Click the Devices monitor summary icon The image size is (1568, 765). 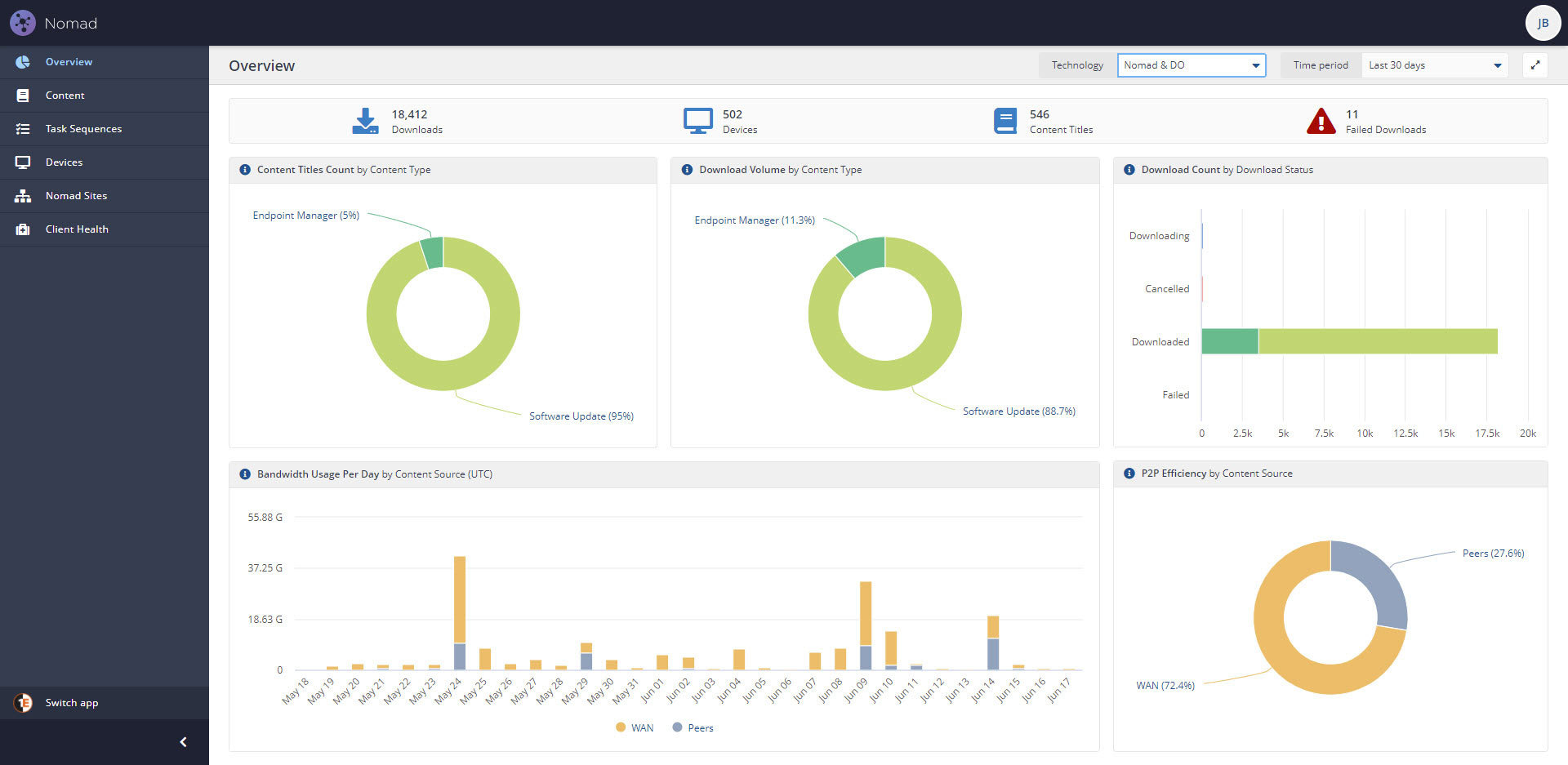[697, 121]
